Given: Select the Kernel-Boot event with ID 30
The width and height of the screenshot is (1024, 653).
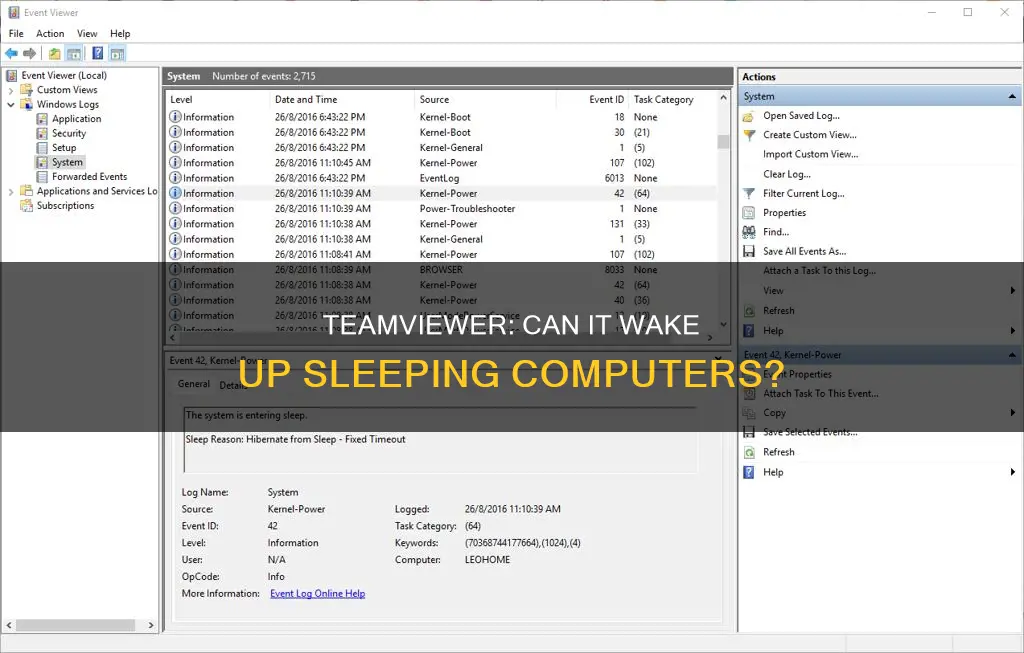Looking at the screenshot, I should [x=441, y=132].
